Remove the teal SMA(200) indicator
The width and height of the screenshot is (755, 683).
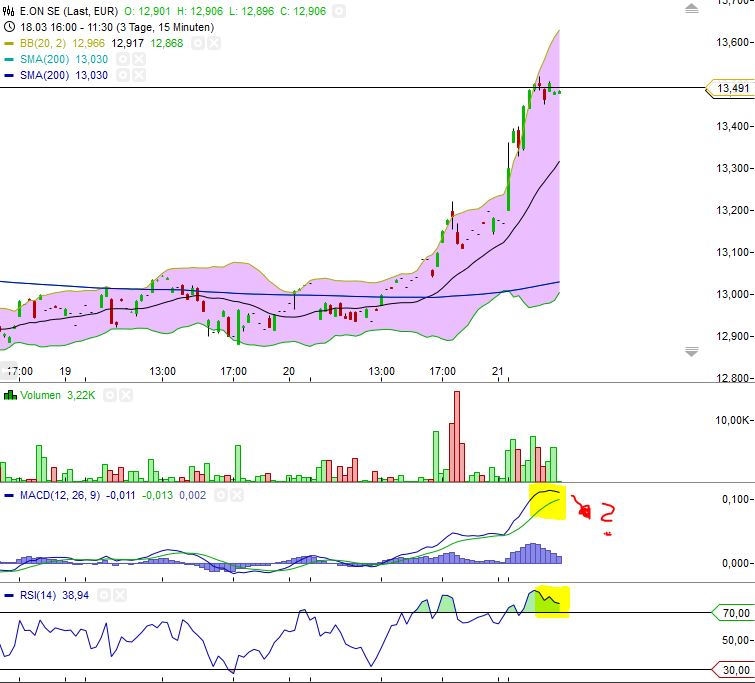139,59
